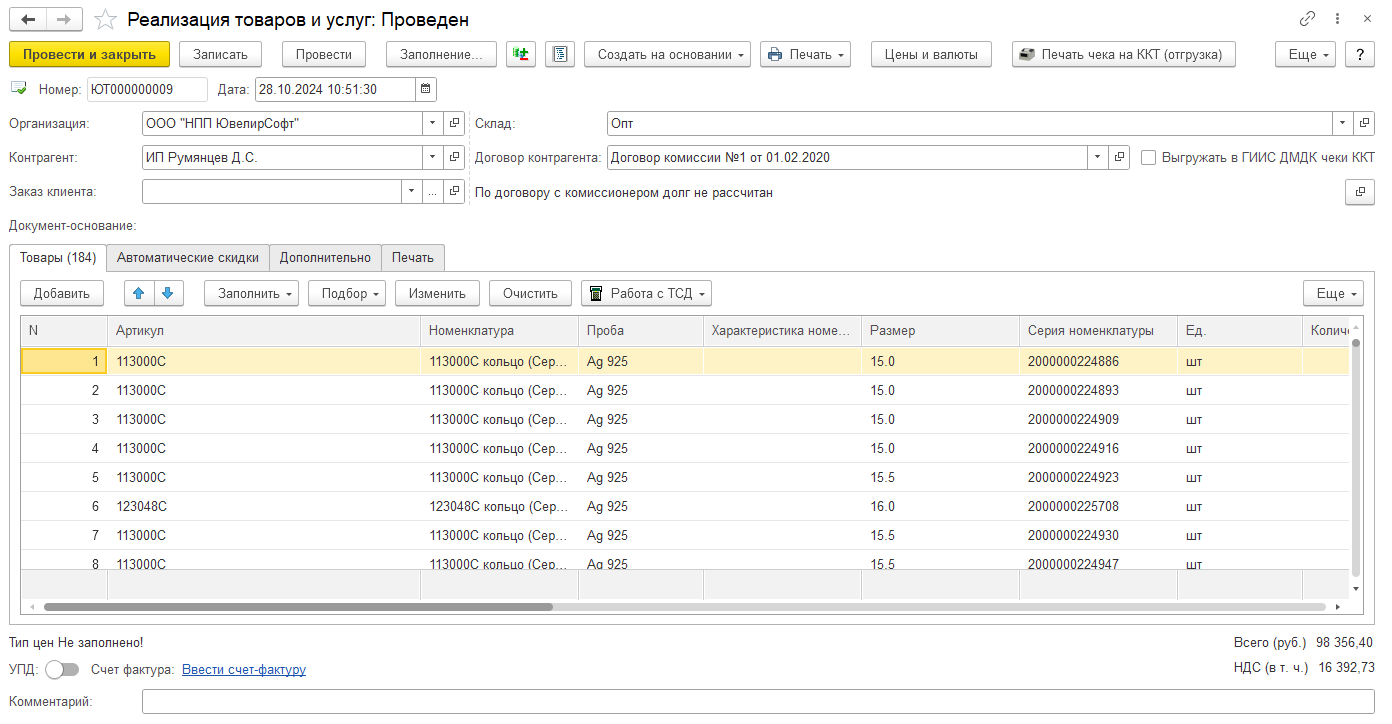Image resolution: width=1392 pixels, height=724 pixels.
Task: Open the document structure report icon
Action: coord(560,54)
